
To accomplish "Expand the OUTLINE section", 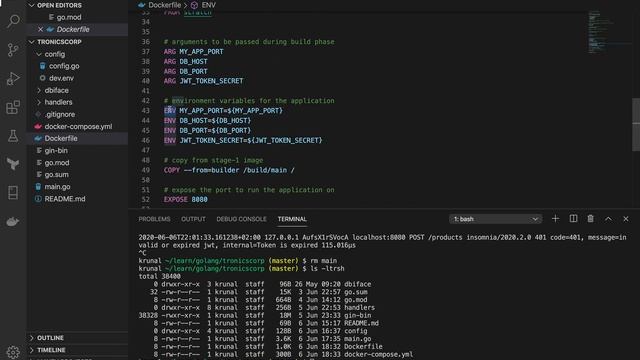I will tap(77, 338).
